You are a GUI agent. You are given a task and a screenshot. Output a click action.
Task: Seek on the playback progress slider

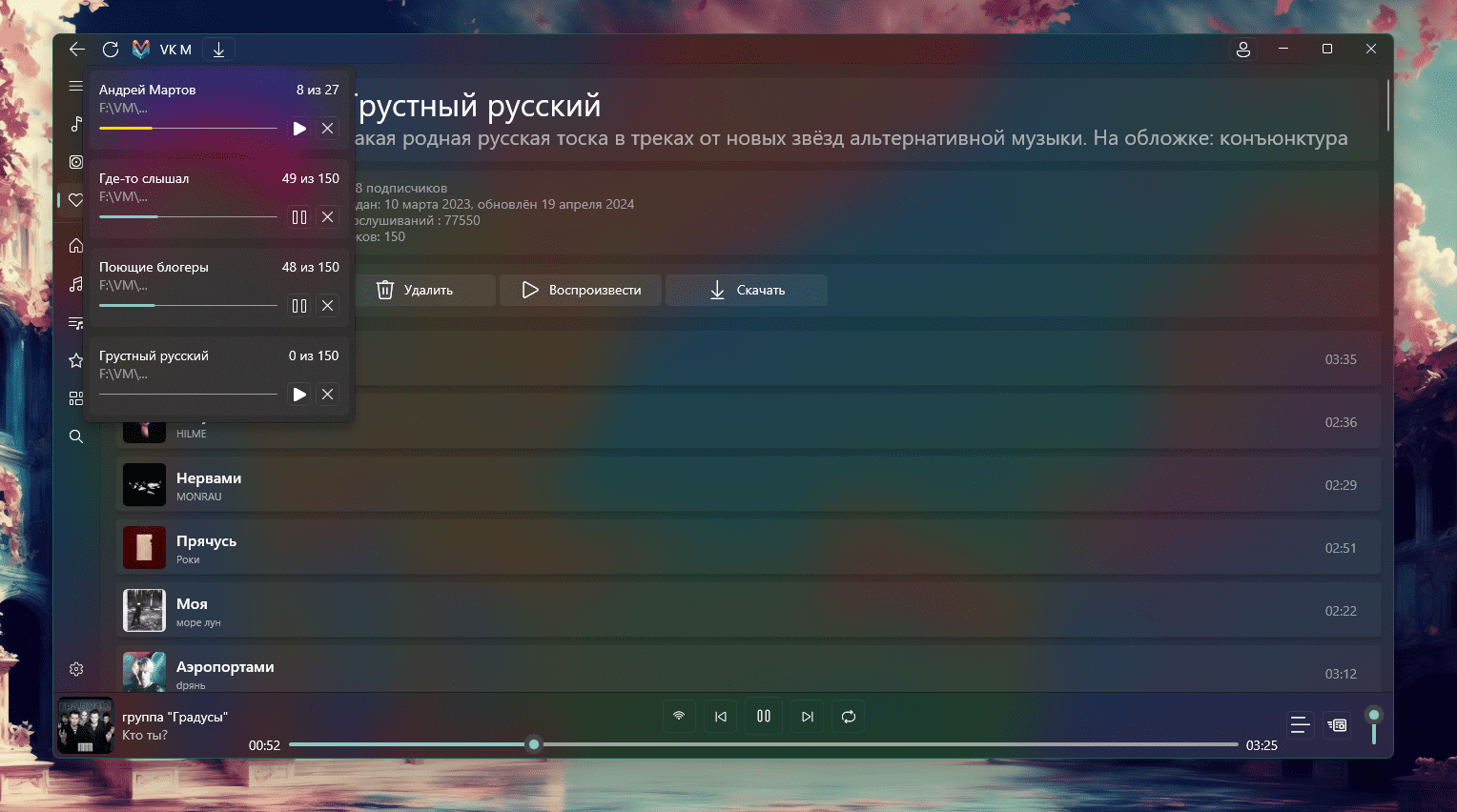763,744
